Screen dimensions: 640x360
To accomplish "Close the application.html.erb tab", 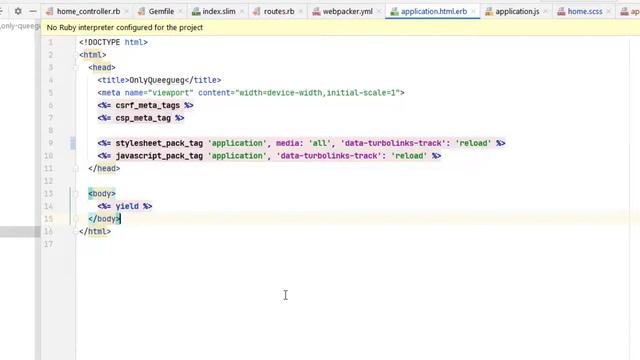I will pos(473,11).
